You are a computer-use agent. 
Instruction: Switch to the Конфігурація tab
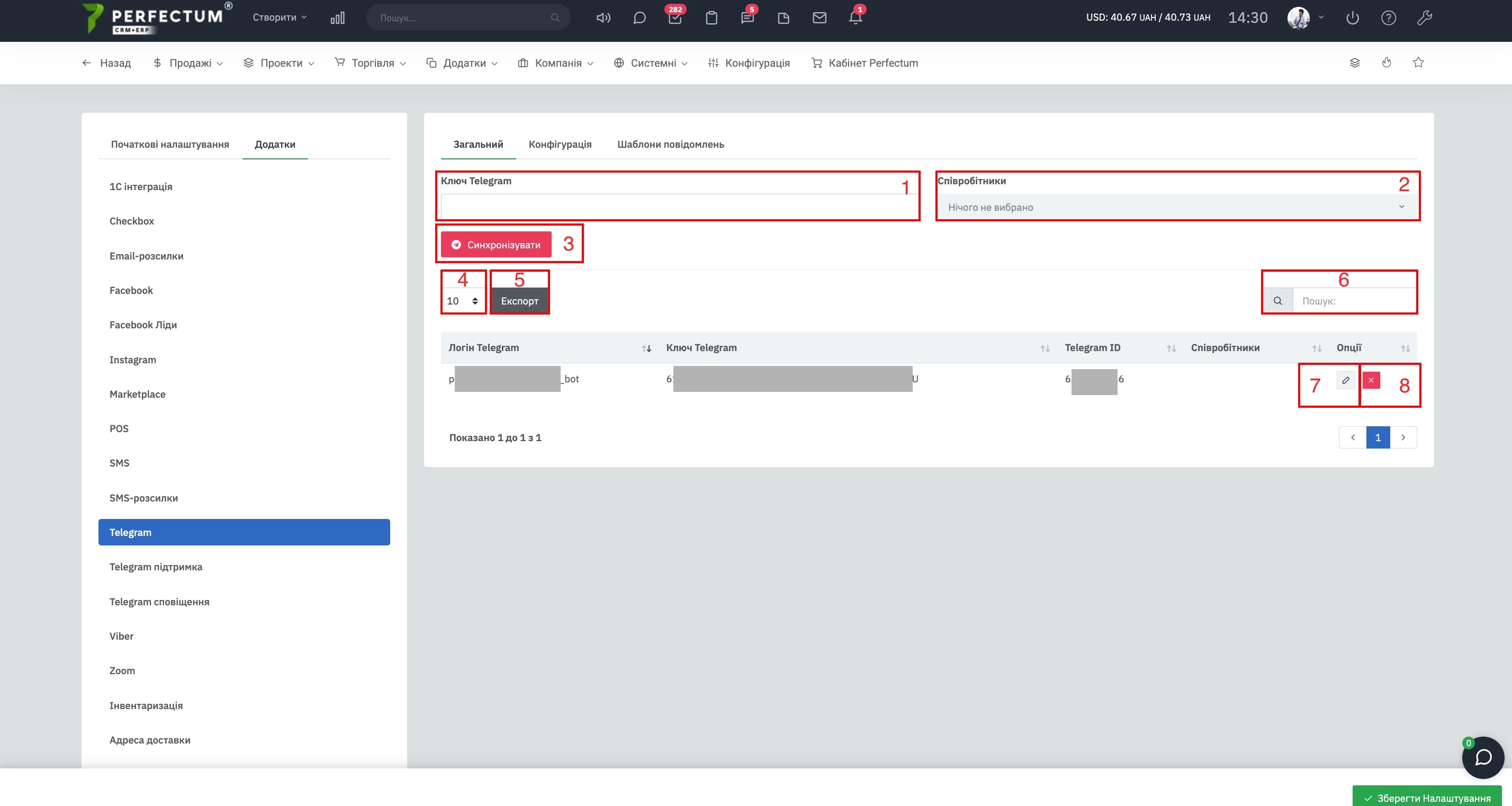561,144
